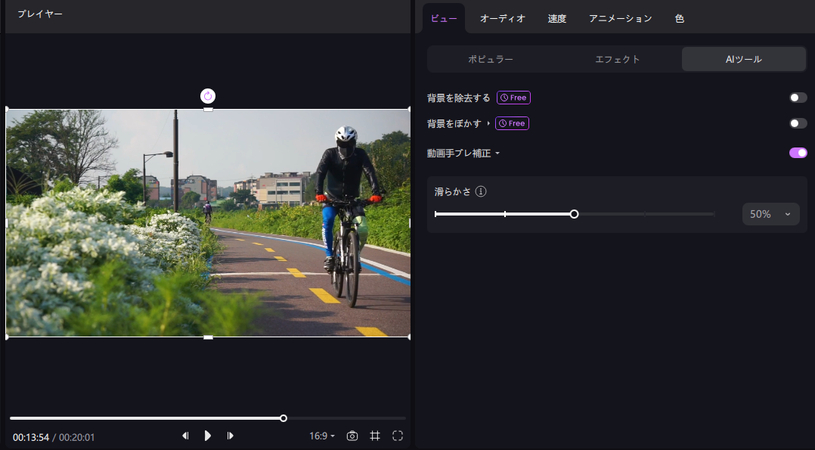The image size is (815, 450).
Task: Click the Free badge next to 背景を除去する
Action: click(x=513, y=98)
